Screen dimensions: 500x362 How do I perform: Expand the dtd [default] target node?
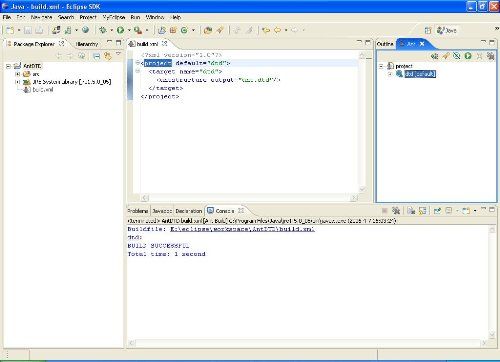coord(390,74)
